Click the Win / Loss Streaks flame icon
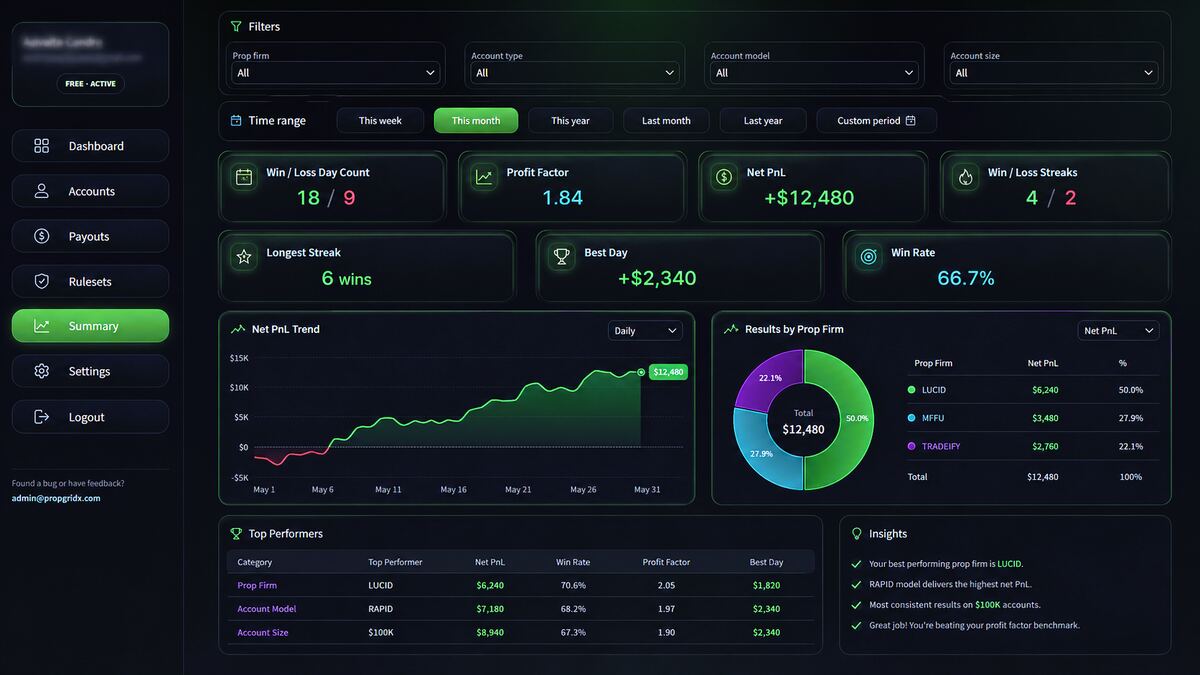Viewport: 1200px width, 675px height. (x=965, y=177)
